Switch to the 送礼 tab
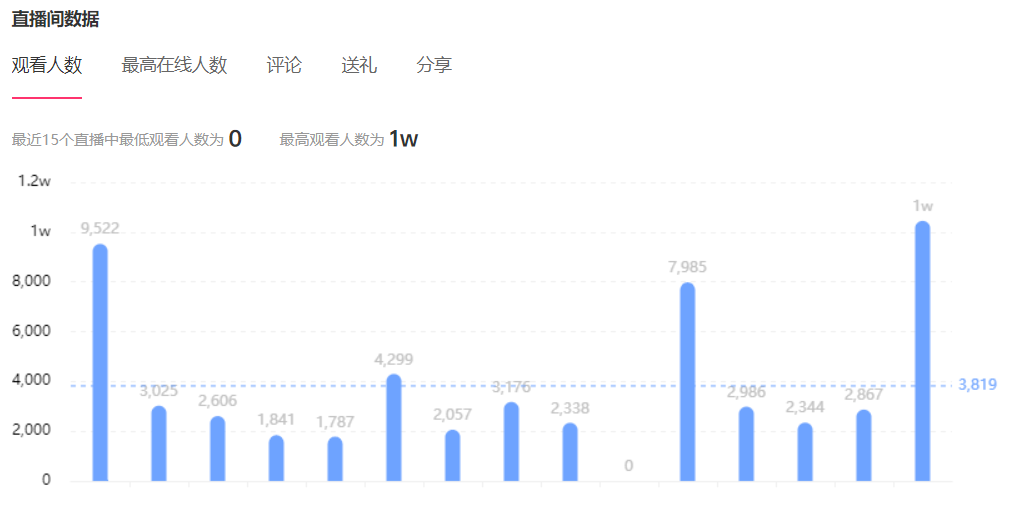 pos(359,65)
